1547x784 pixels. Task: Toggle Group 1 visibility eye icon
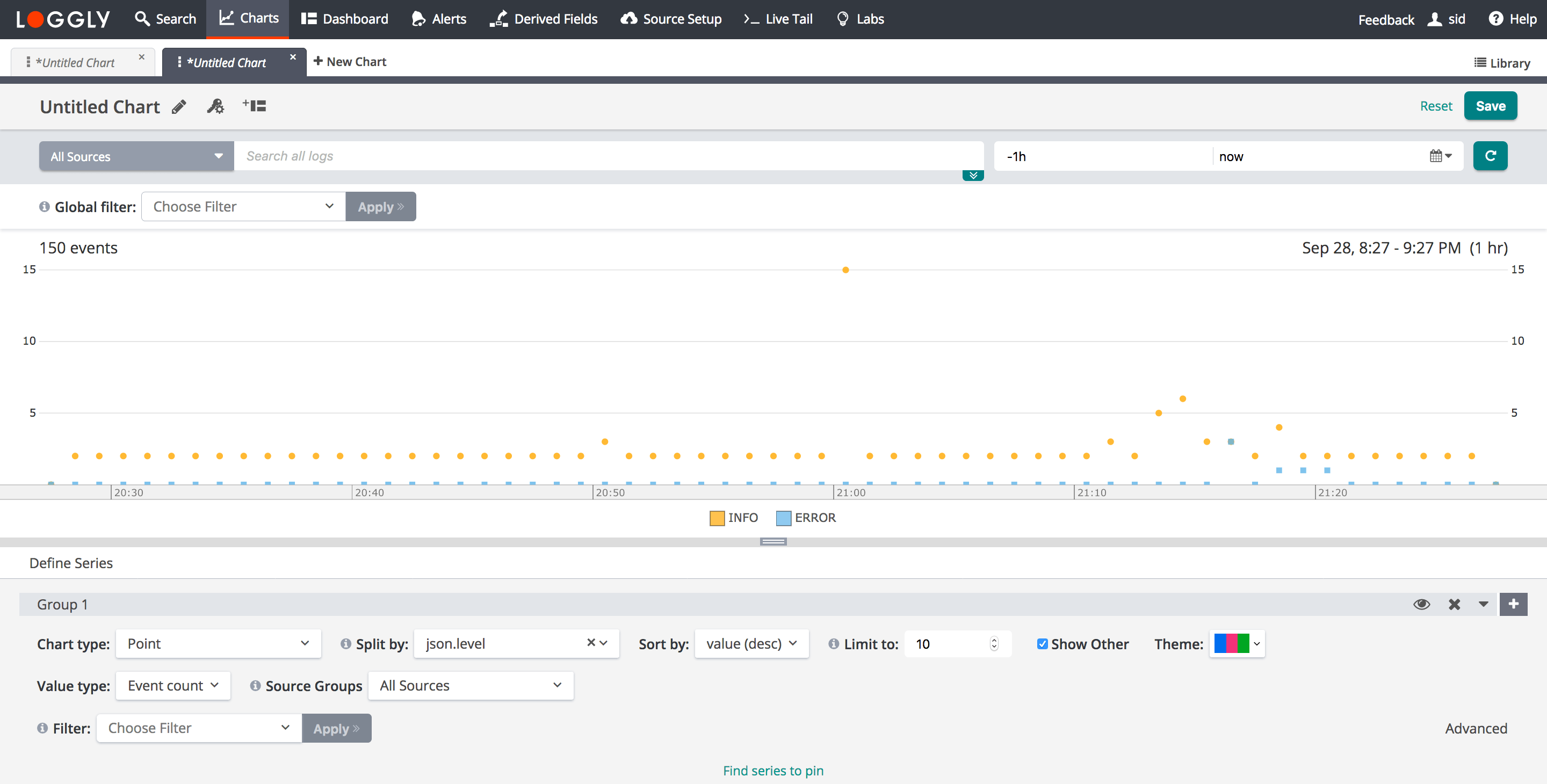pos(1421,605)
